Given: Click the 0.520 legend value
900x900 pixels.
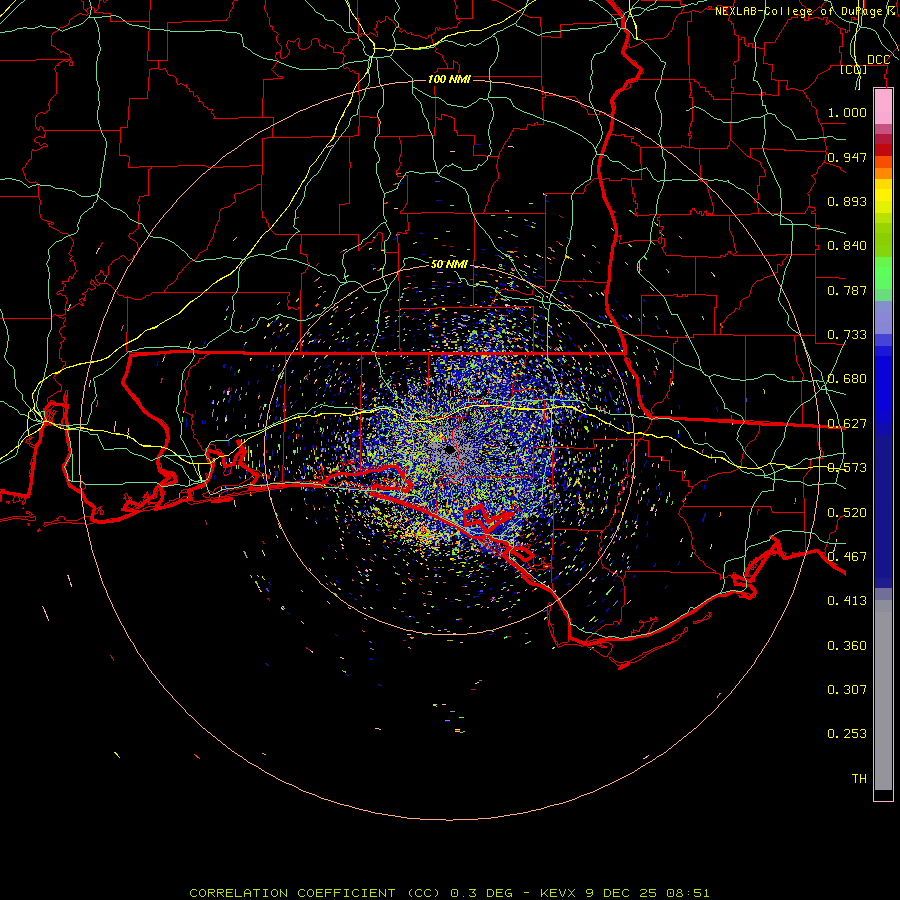Looking at the screenshot, I should coord(847,512).
